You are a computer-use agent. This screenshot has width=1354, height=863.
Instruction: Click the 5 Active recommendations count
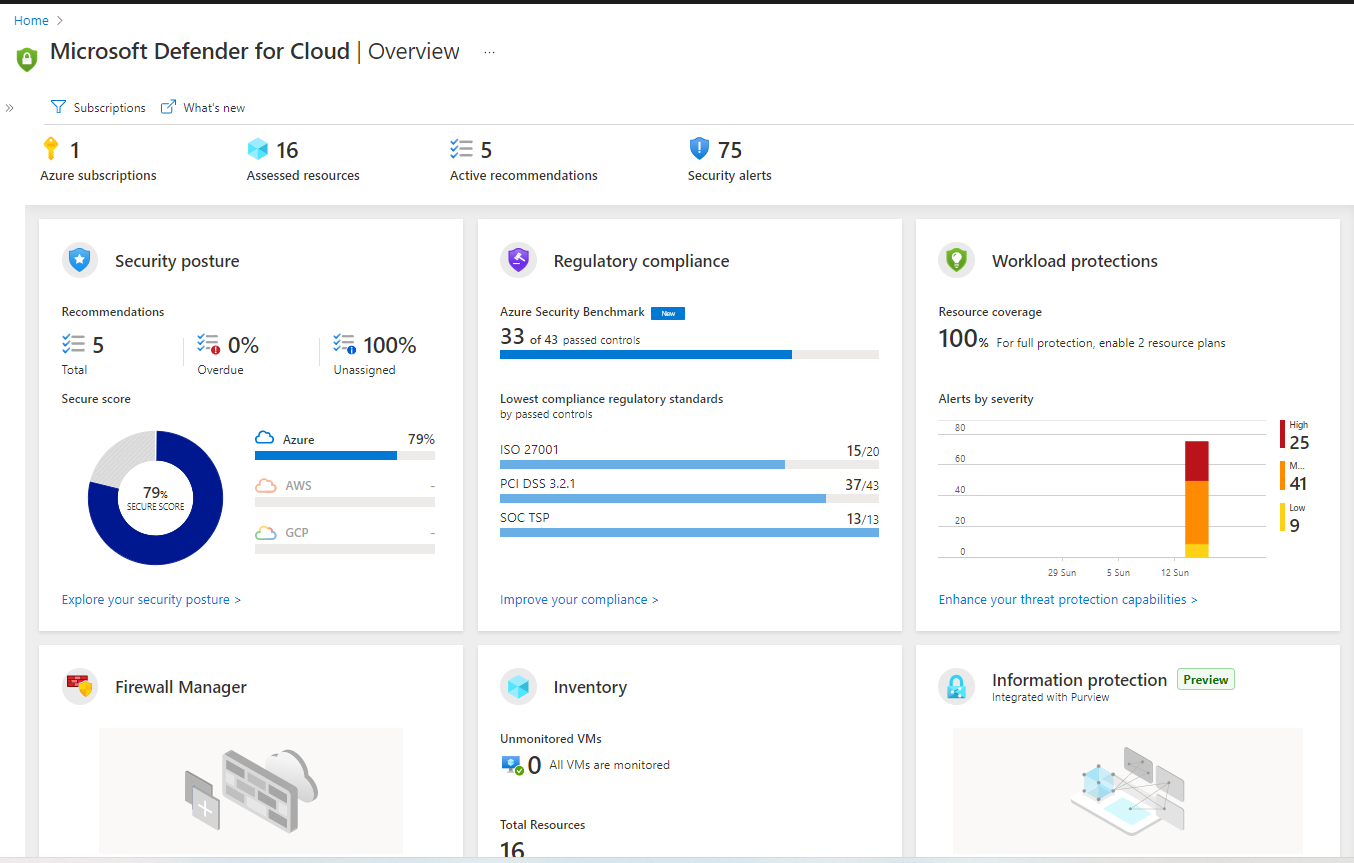tap(486, 150)
